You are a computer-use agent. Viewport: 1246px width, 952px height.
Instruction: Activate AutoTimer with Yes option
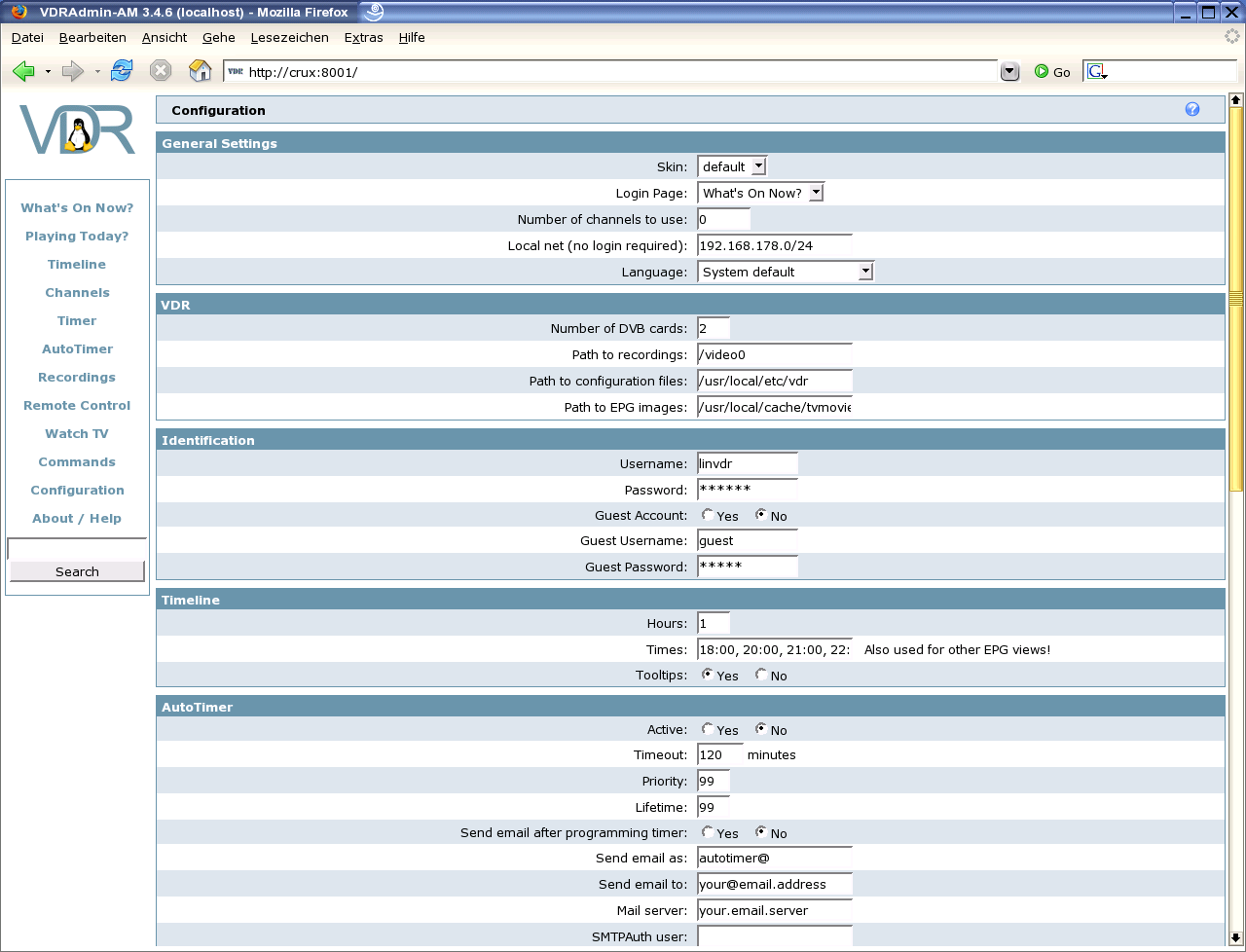[708, 729]
